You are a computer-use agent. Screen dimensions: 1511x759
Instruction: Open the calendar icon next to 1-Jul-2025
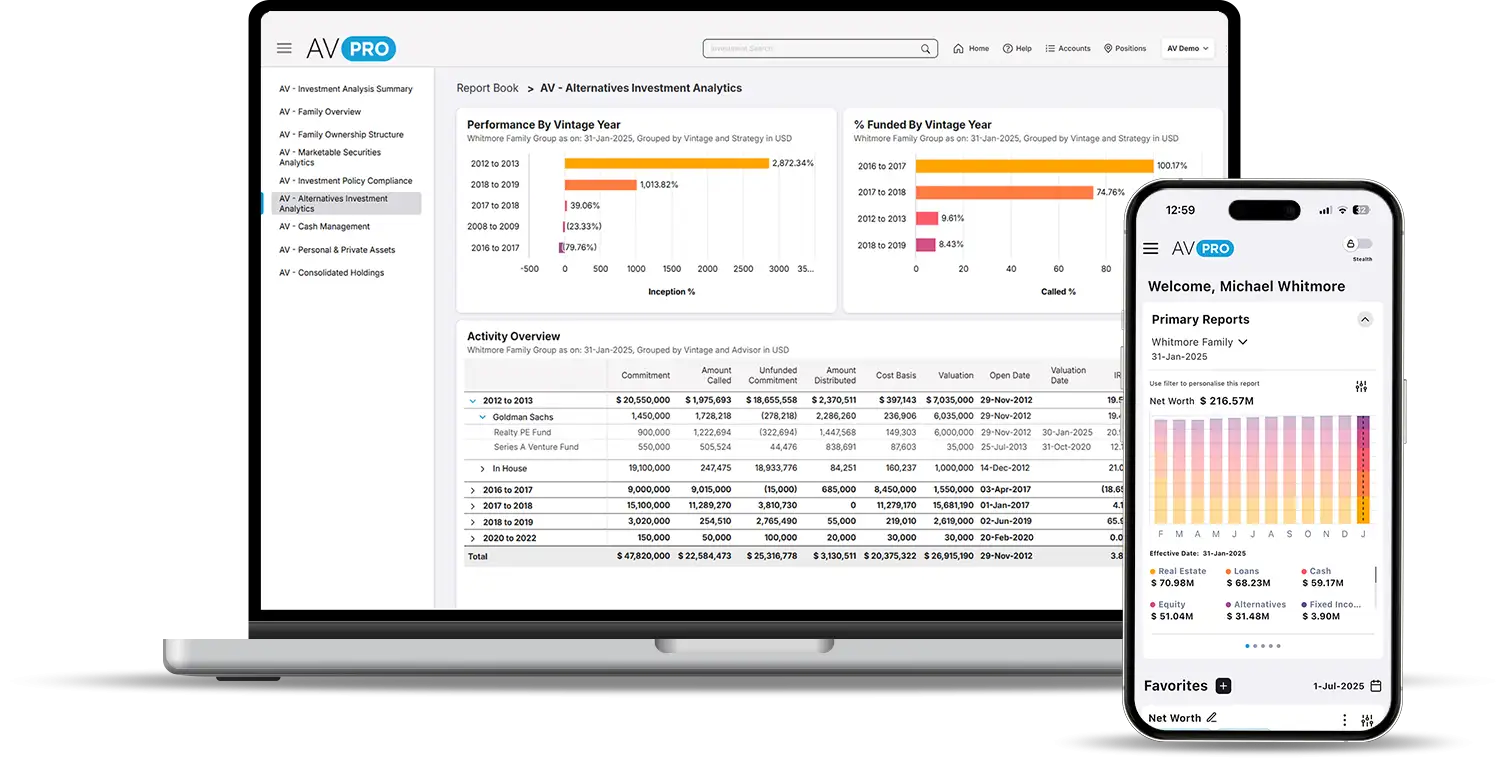coord(1376,686)
